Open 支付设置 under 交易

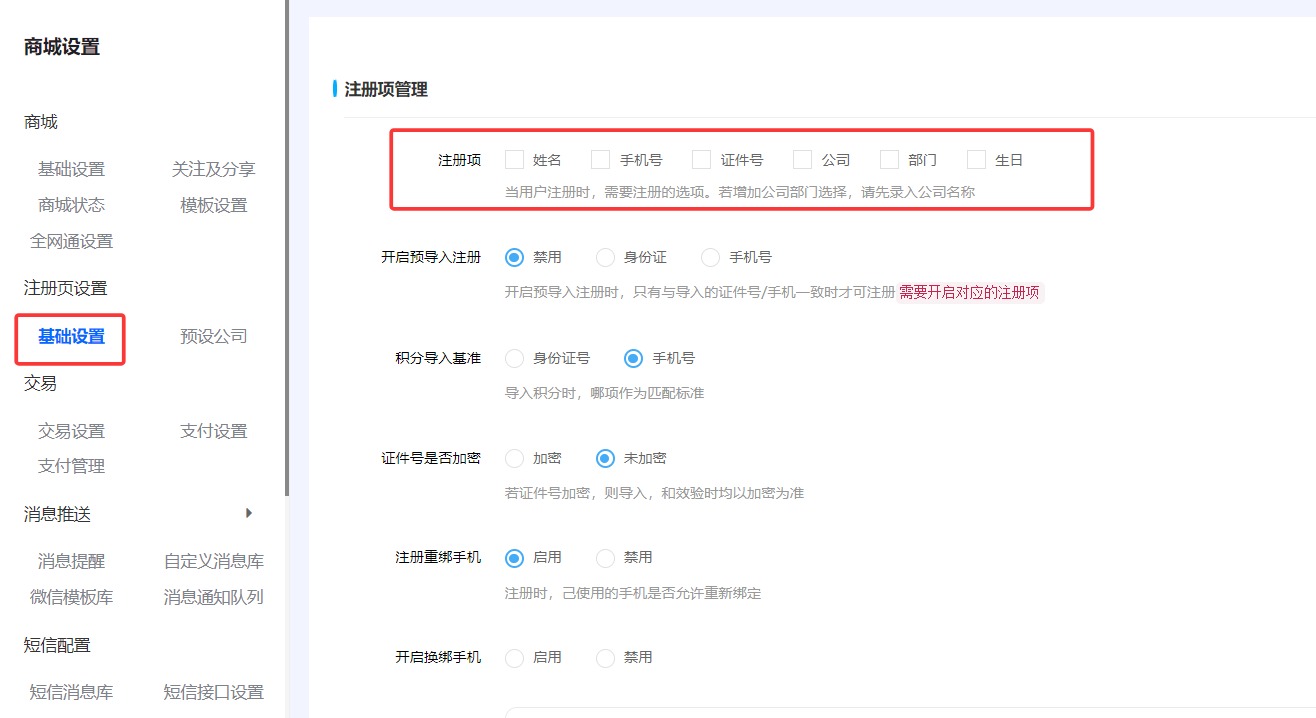tap(213, 432)
